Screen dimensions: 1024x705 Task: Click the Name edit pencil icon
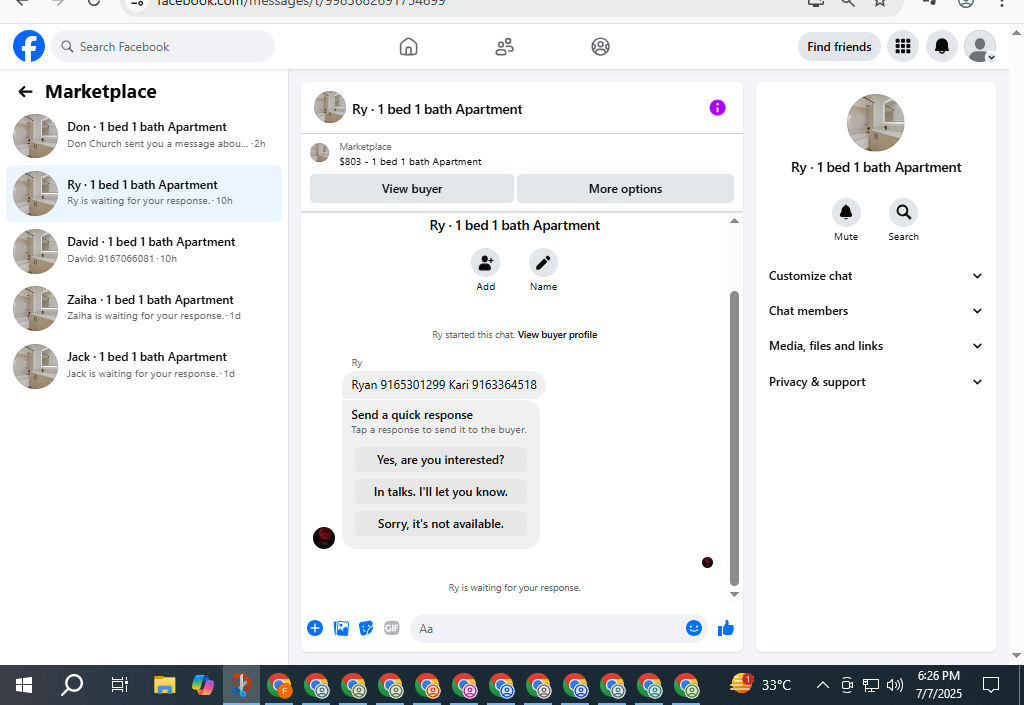[x=543, y=263]
